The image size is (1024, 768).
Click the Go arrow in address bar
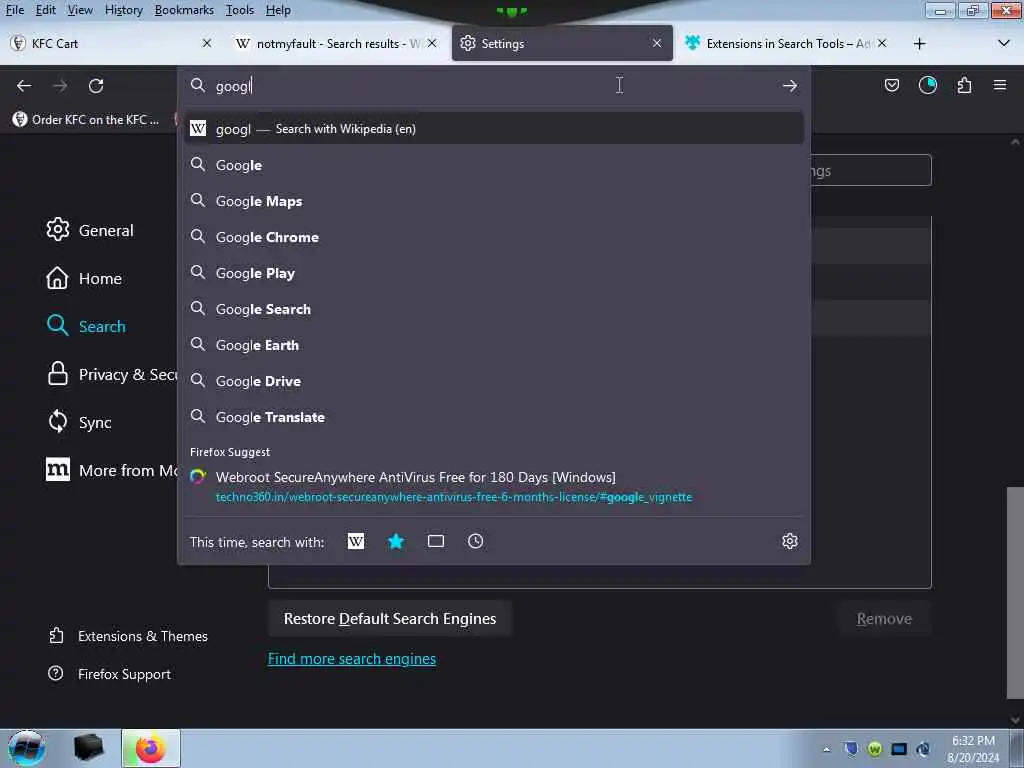coord(790,86)
